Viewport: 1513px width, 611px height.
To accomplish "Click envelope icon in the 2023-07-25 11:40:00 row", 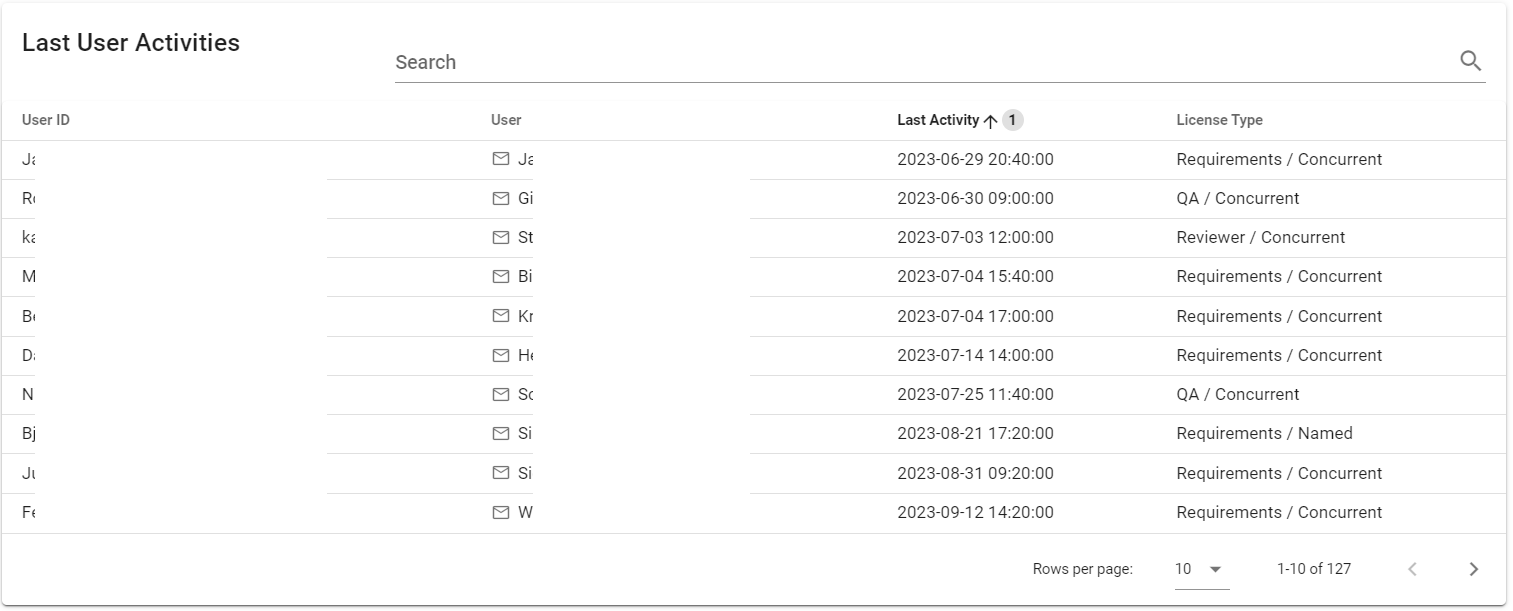I will coord(501,394).
